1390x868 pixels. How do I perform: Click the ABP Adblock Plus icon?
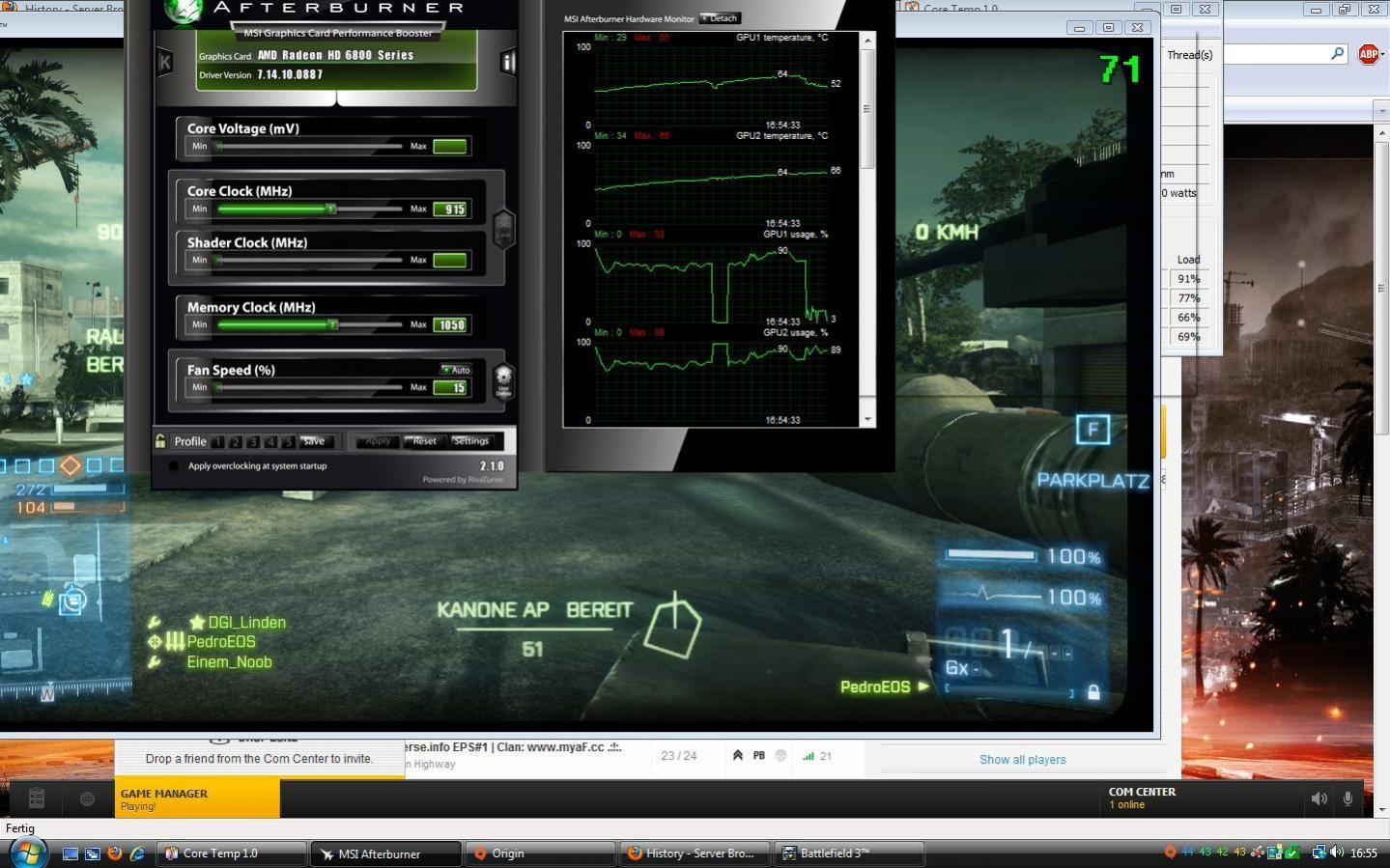click(x=1368, y=54)
